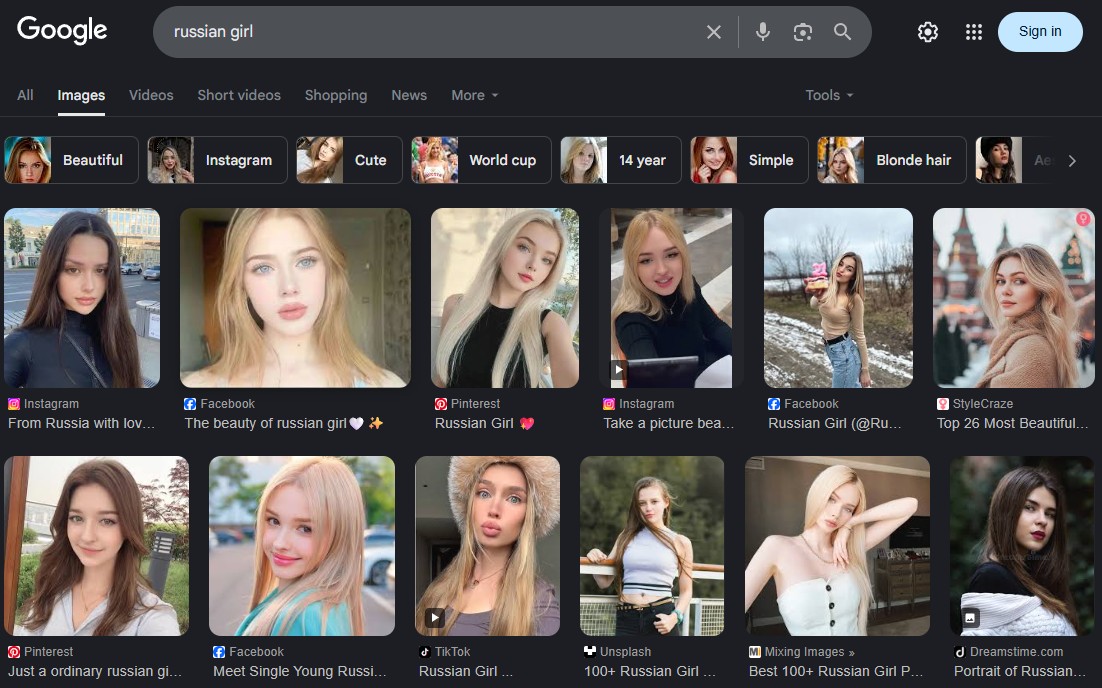Open quick settings gear icon
Viewport: 1102px width, 688px height.
click(x=928, y=32)
